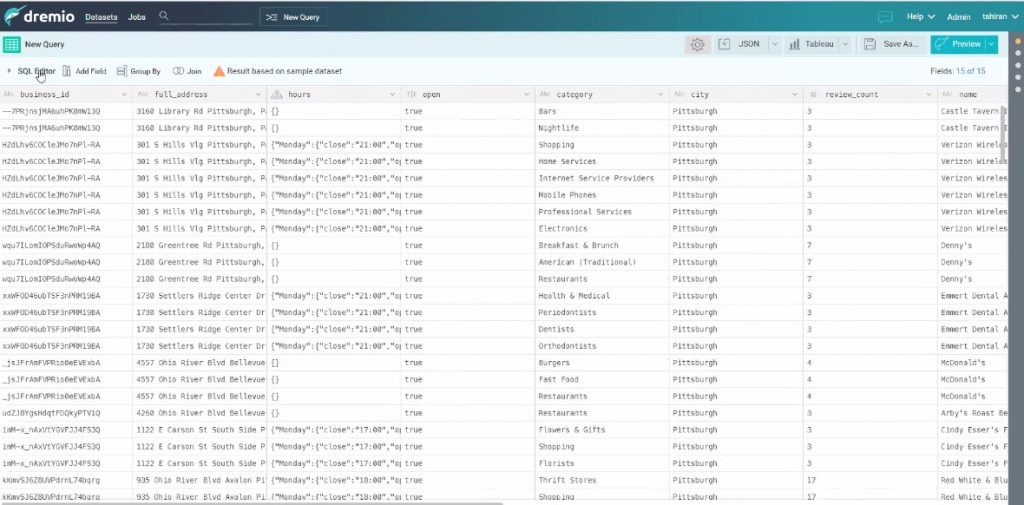The width and height of the screenshot is (1024, 505).
Task: Click the Dremio narwhal logo
Action: 16,16
